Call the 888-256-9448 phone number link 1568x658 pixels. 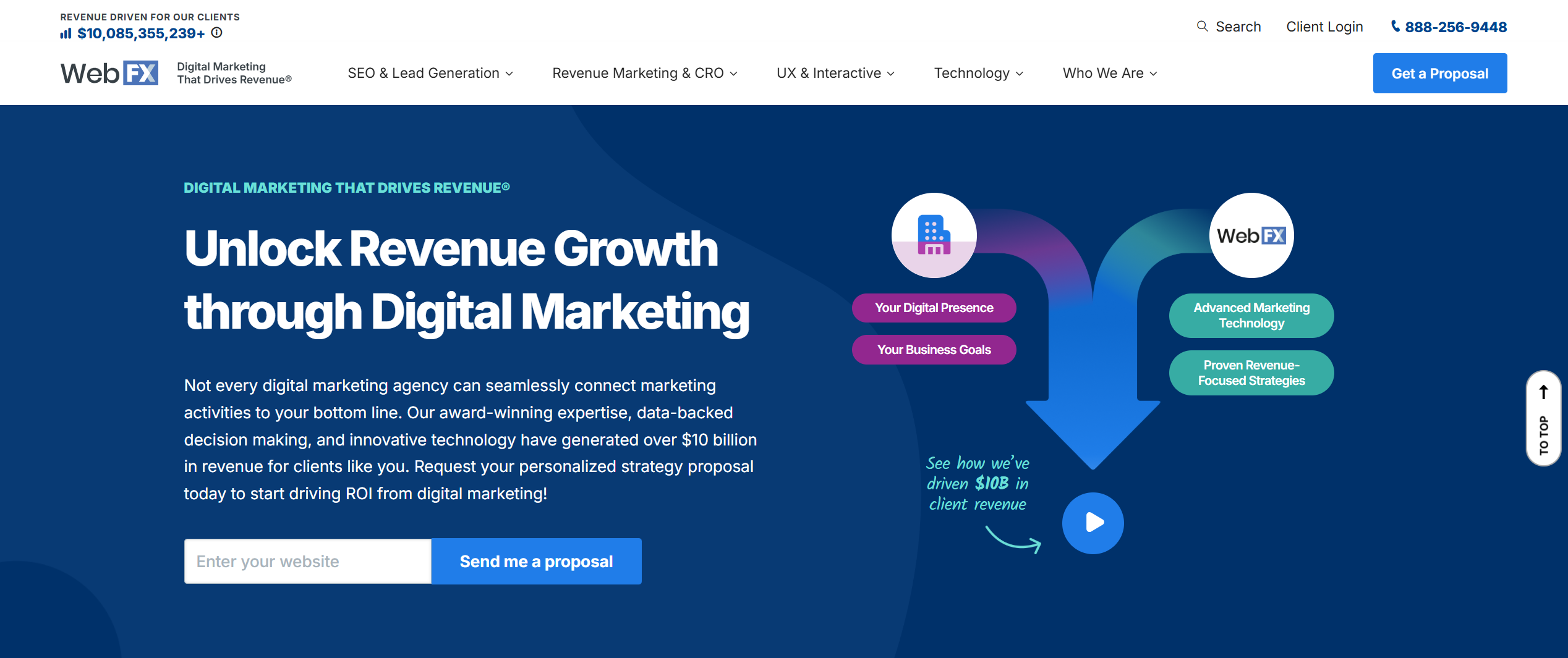pos(1455,27)
